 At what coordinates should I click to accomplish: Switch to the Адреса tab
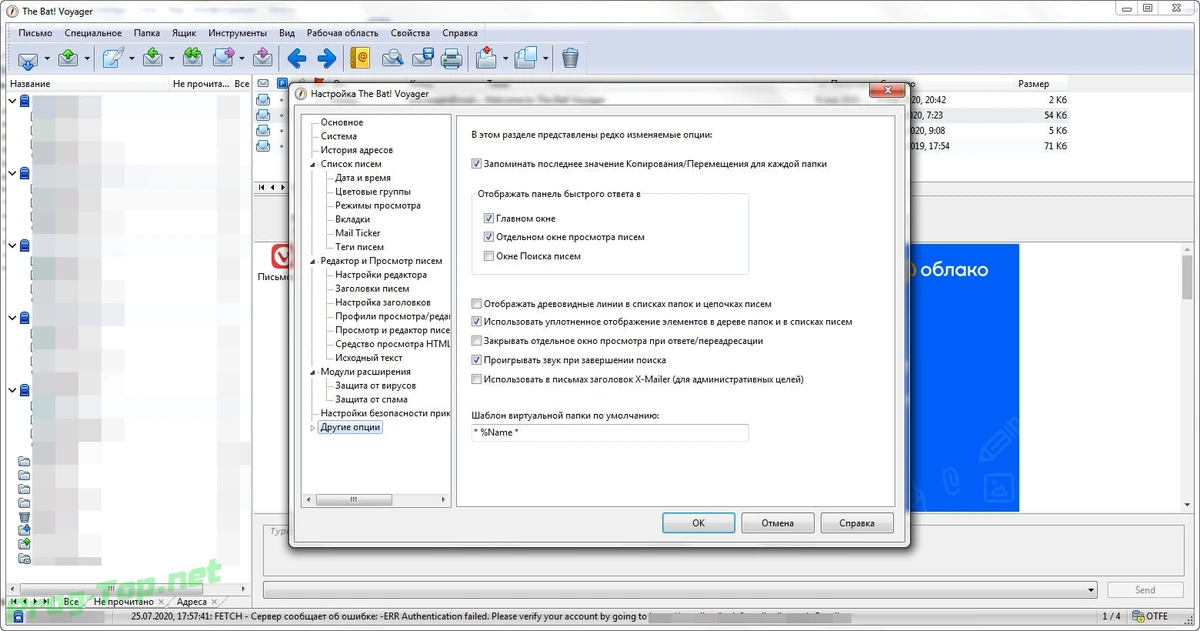point(191,602)
